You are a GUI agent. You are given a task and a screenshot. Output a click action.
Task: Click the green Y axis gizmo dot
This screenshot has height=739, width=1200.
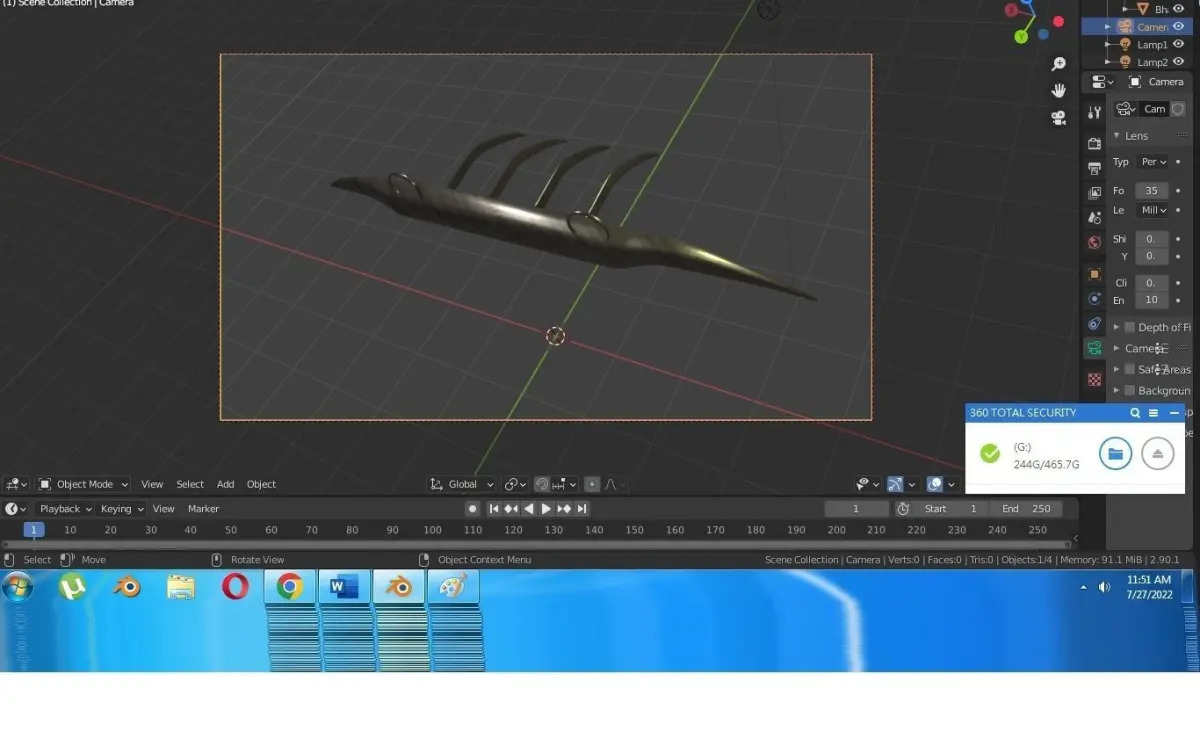click(x=1021, y=37)
